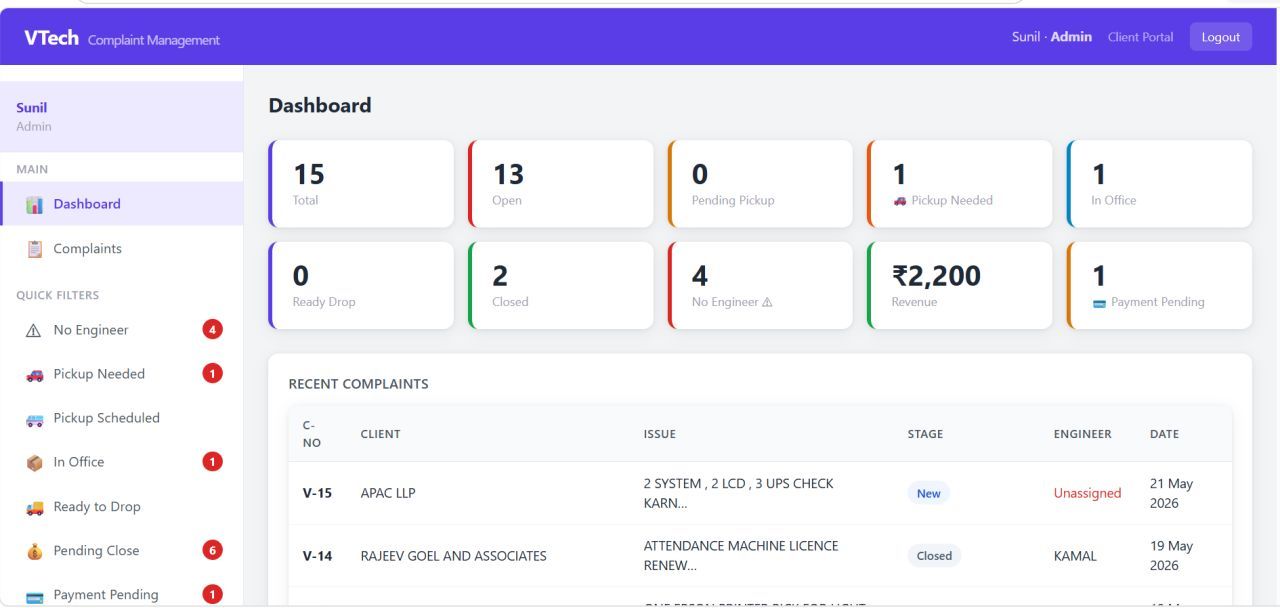This screenshot has height=608, width=1280.
Task: Open the No Engineer 4 stat card
Action: click(x=760, y=285)
